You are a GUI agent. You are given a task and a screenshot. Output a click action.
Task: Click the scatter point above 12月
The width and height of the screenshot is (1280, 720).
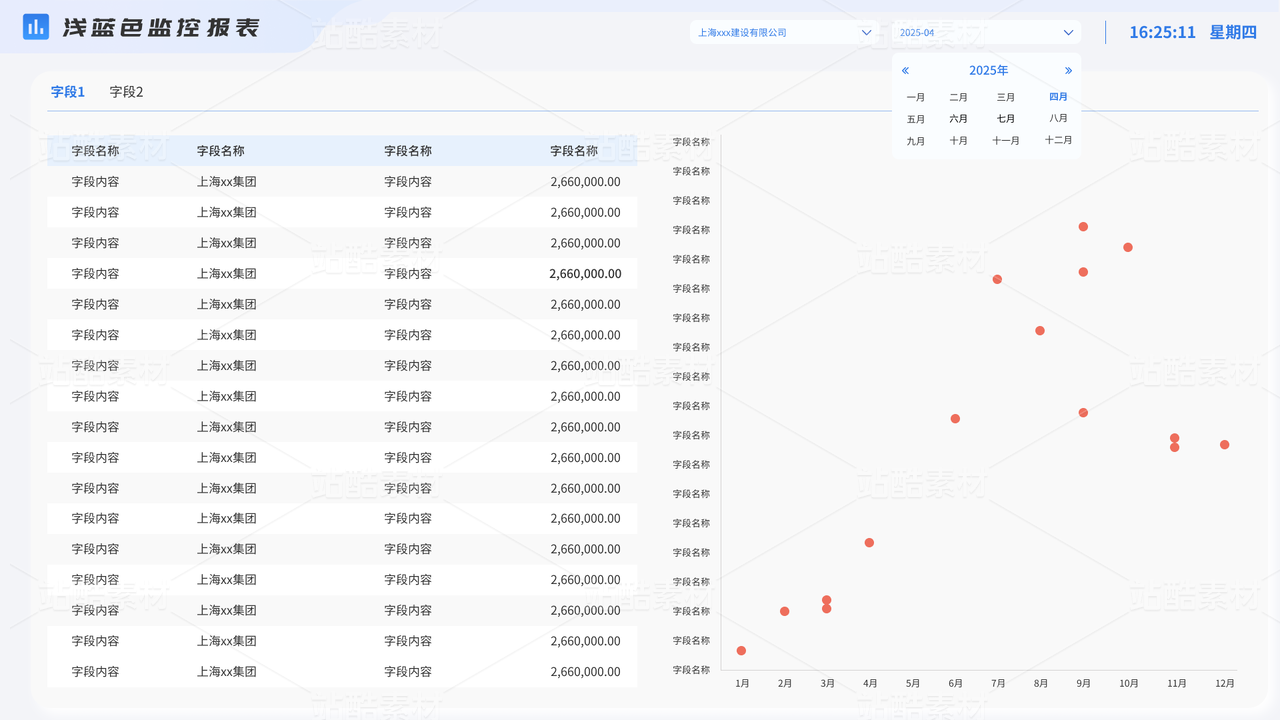(x=1224, y=445)
